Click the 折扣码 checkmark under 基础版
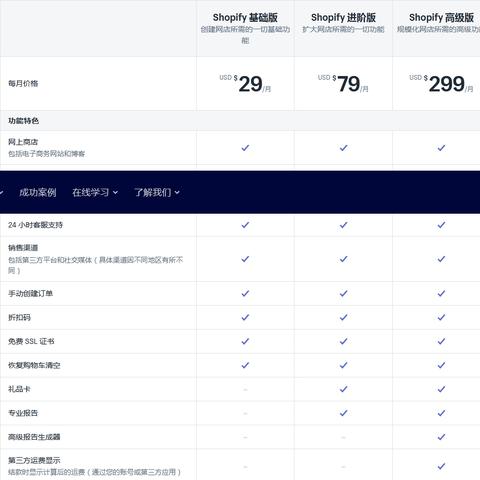Screen dimensions: 480x480 [245, 317]
